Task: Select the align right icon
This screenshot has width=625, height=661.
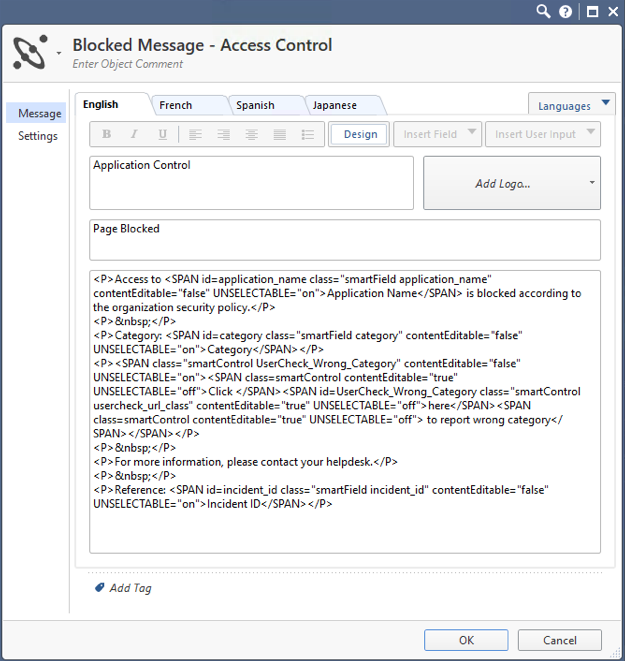Action: 223,134
